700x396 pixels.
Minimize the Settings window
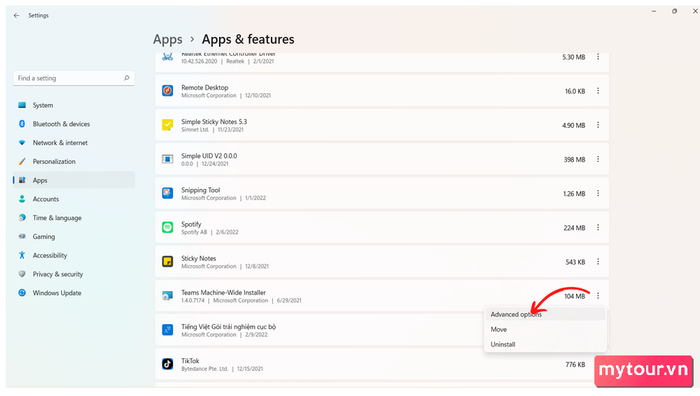(x=654, y=11)
